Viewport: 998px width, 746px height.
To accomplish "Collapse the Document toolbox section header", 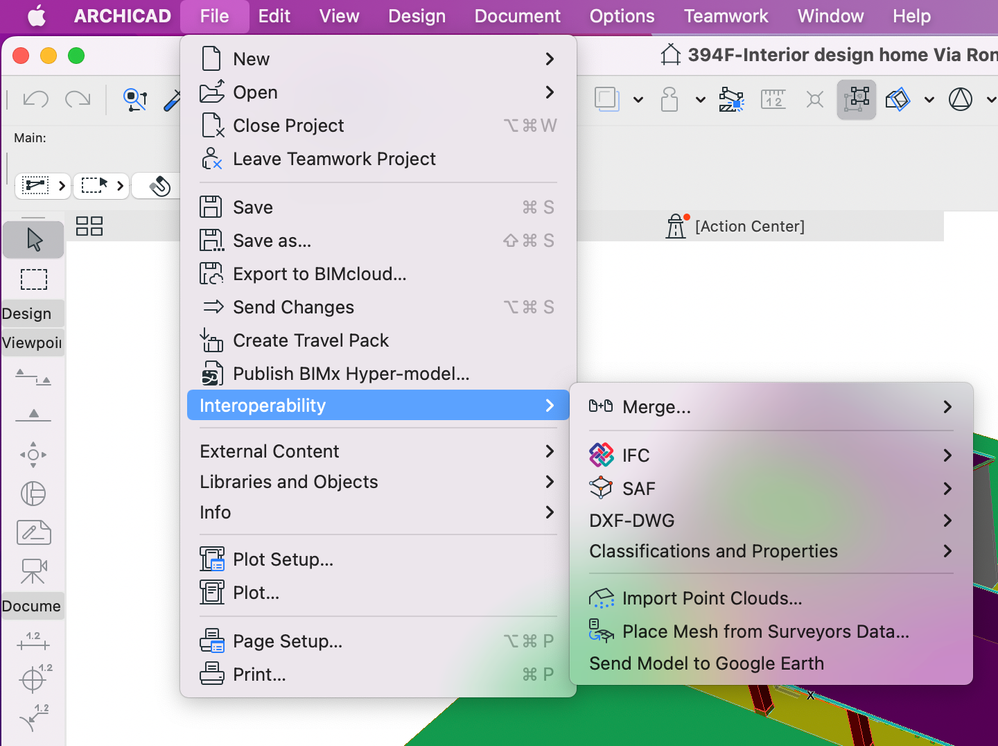I will (32, 605).
